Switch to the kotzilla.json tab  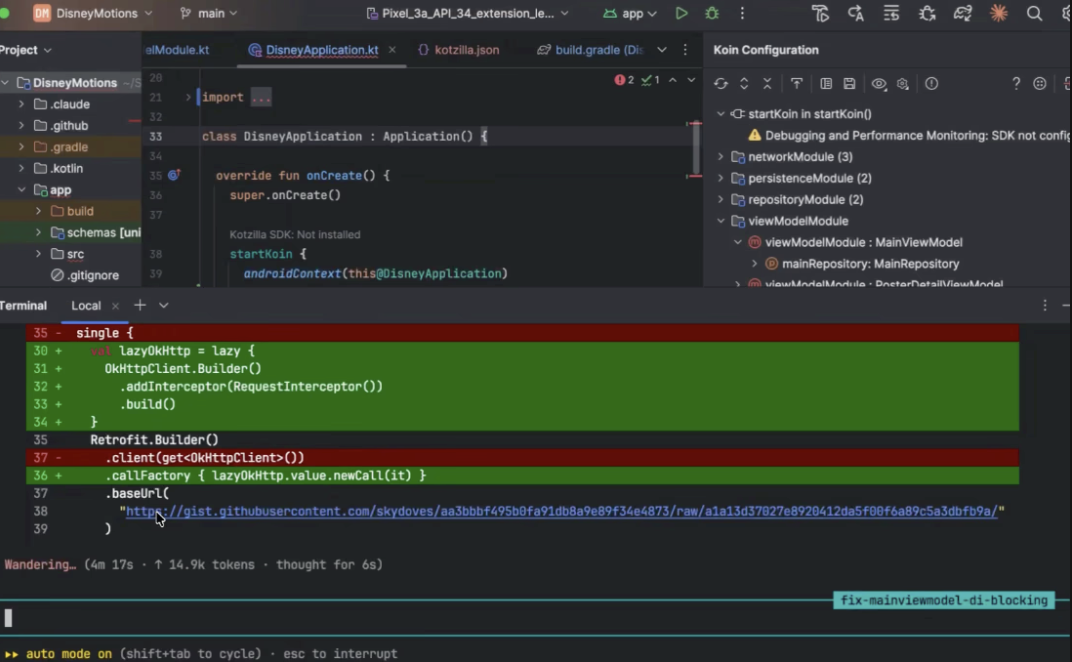pos(459,50)
